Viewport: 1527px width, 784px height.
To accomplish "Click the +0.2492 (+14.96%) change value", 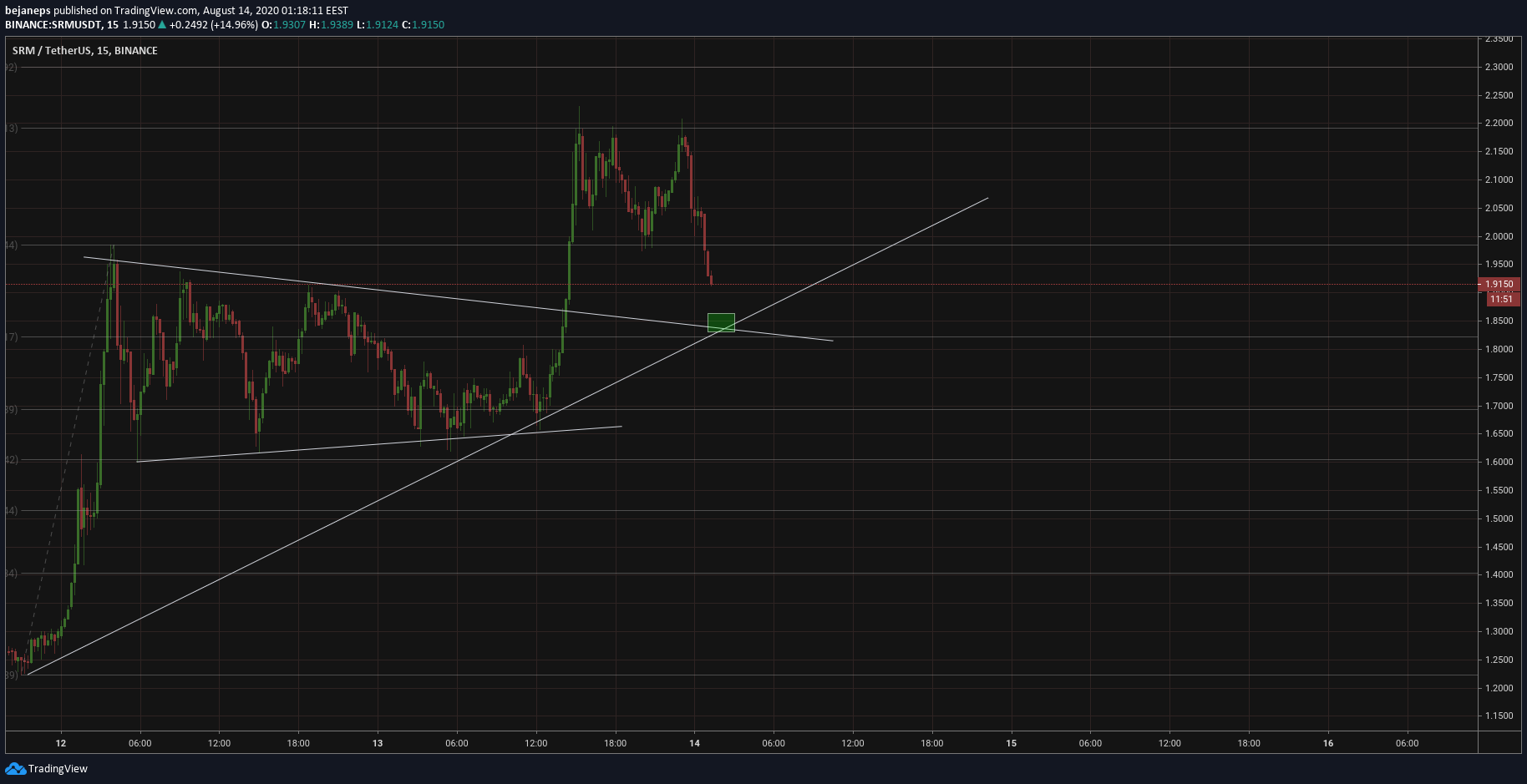I will point(214,25).
